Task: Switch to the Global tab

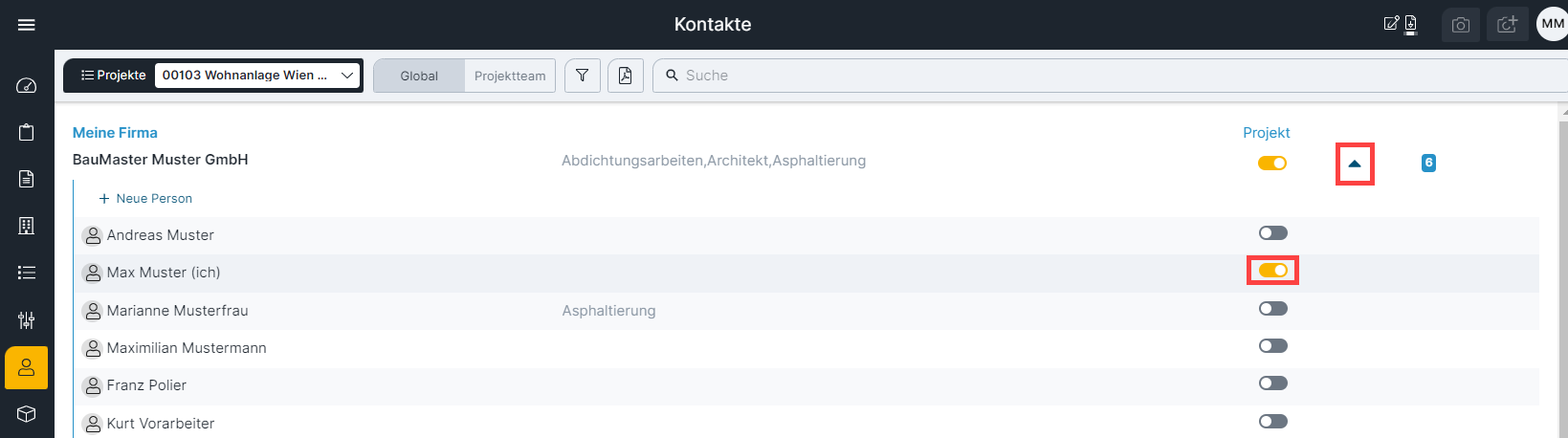Action: (419, 76)
